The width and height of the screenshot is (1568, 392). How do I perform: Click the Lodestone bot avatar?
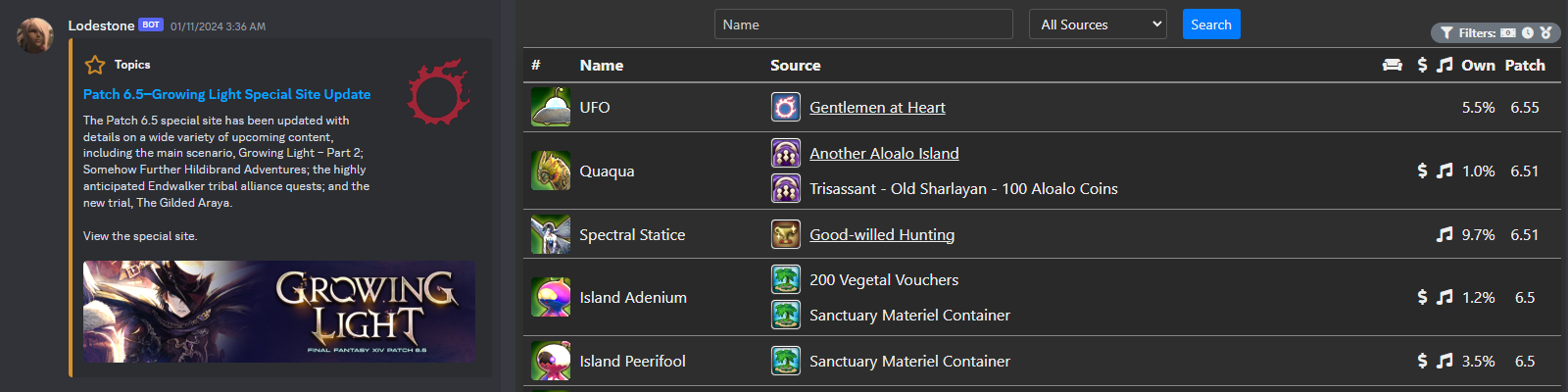36,35
